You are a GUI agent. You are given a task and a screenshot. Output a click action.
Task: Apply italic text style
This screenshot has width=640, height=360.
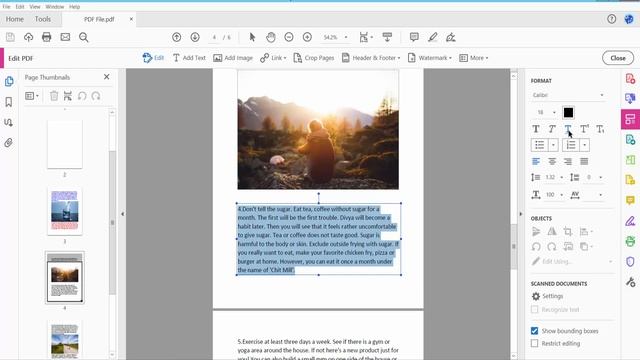click(x=552, y=129)
